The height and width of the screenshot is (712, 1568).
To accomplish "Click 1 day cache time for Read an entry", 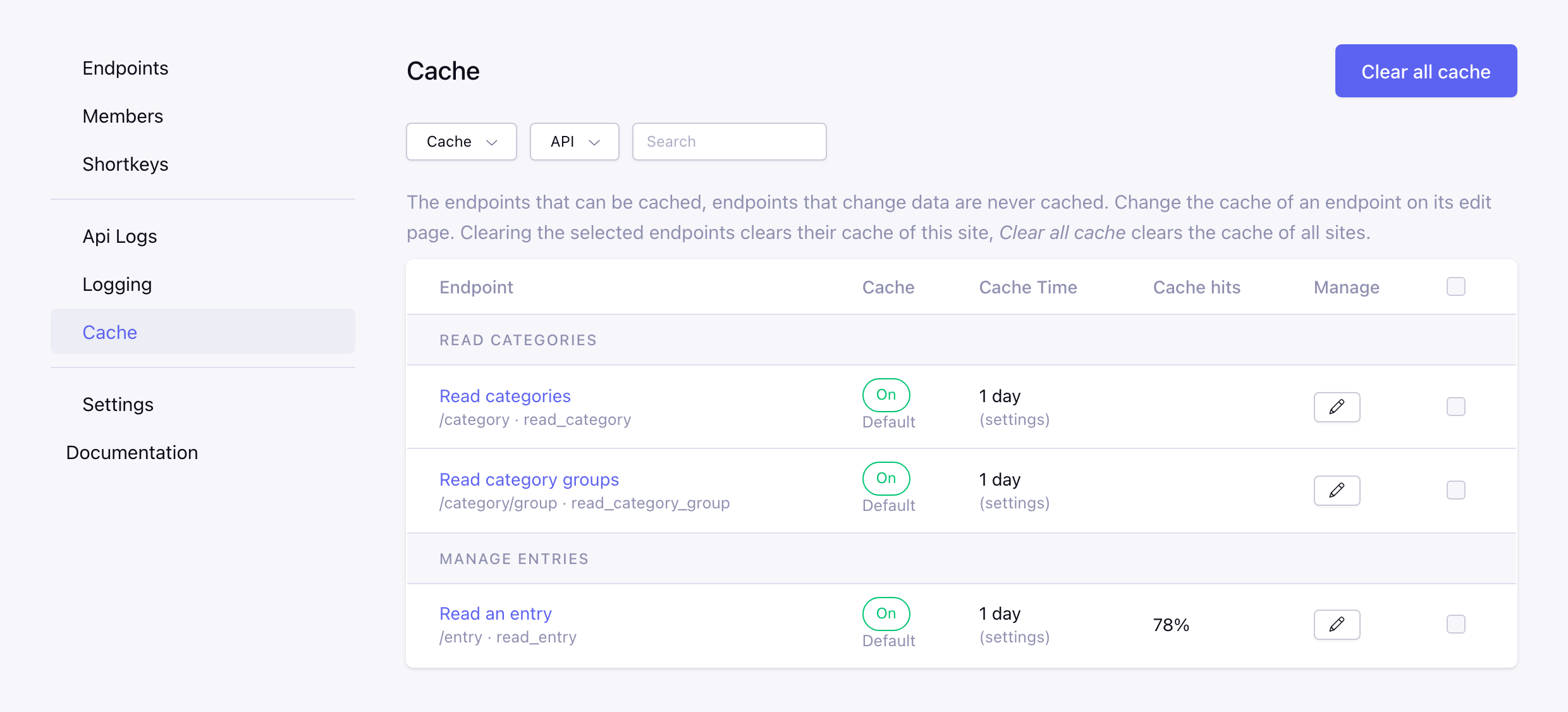I will click(1000, 613).
